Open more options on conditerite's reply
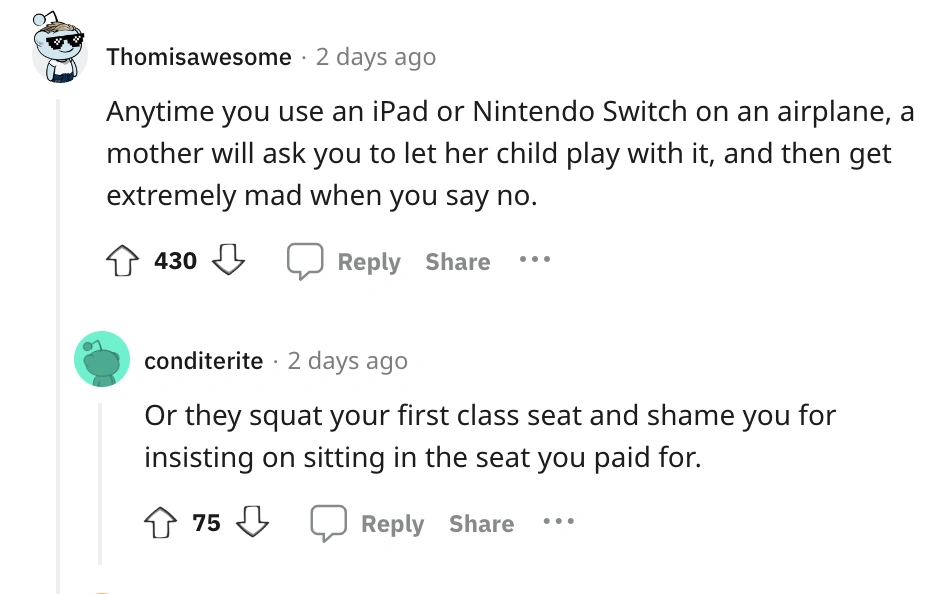Screen dimensions: 949x594 pos(559,523)
